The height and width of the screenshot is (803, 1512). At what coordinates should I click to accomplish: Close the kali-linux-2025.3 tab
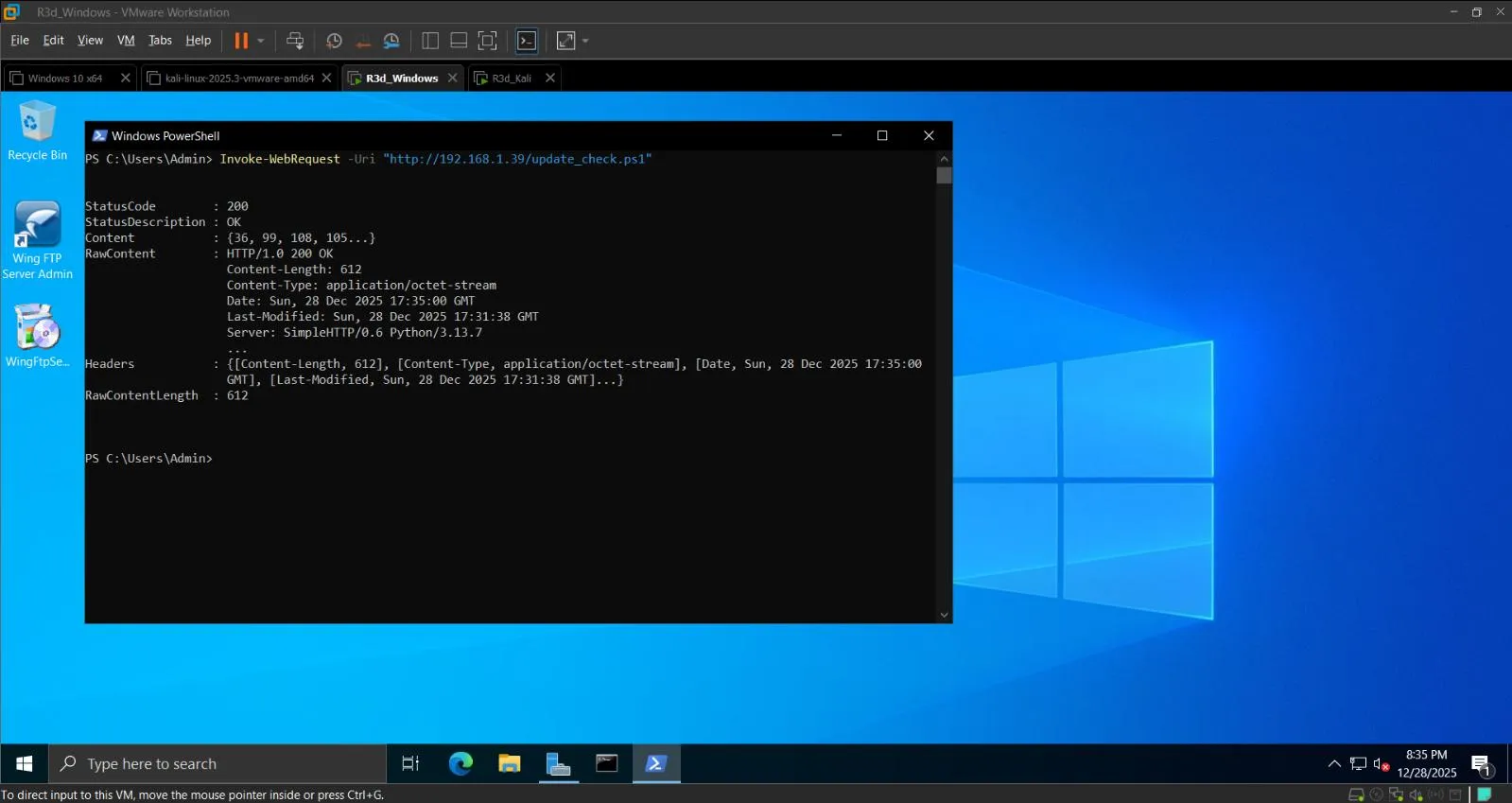pos(326,79)
